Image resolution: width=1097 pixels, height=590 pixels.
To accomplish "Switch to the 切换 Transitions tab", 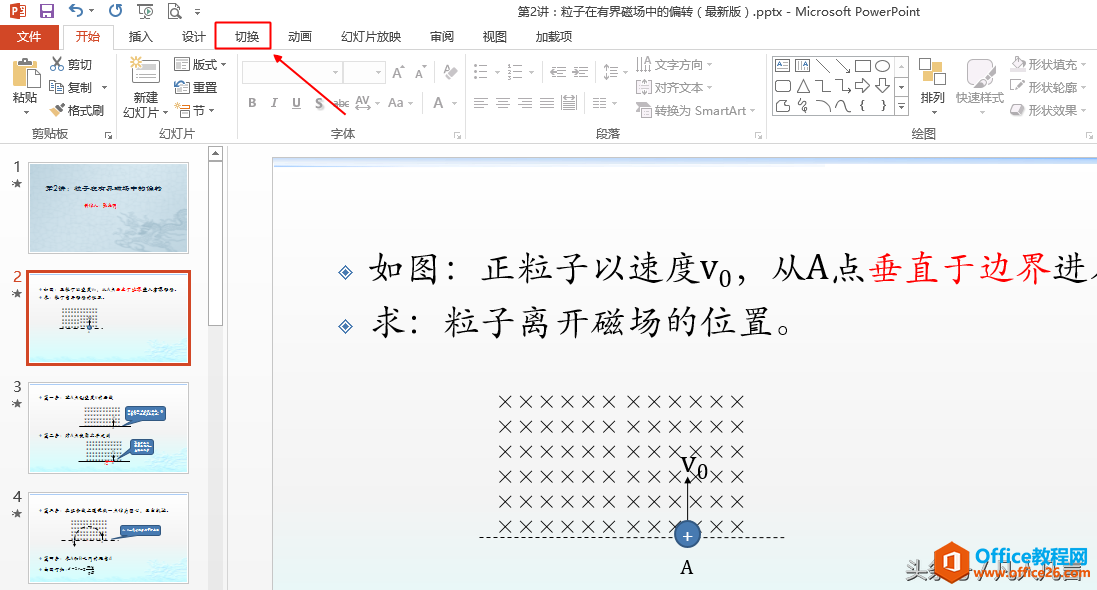I will tap(246, 36).
